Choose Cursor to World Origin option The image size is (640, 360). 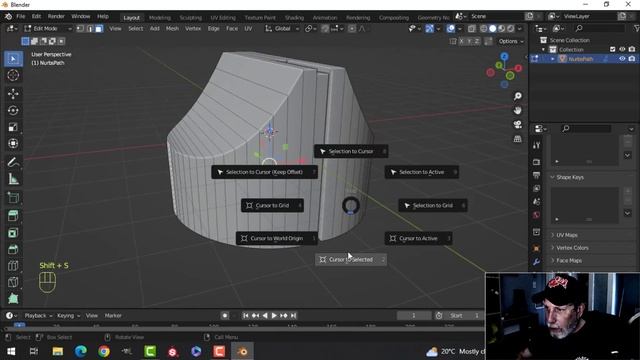(x=277, y=238)
